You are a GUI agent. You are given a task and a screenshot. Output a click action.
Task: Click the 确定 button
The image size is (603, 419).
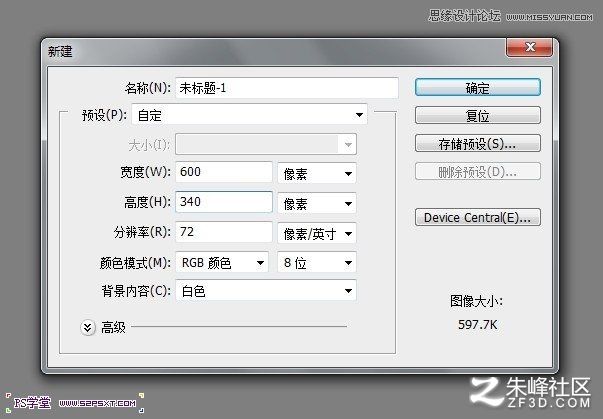coord(478,88)
